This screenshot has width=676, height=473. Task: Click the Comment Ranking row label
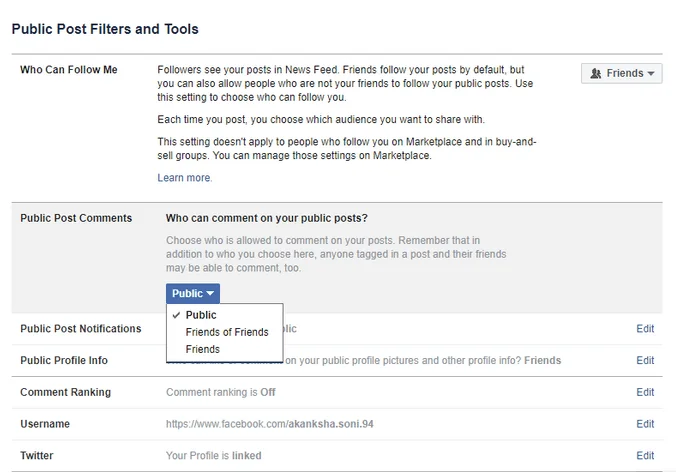pyautogui.click(x=65, y=392)
